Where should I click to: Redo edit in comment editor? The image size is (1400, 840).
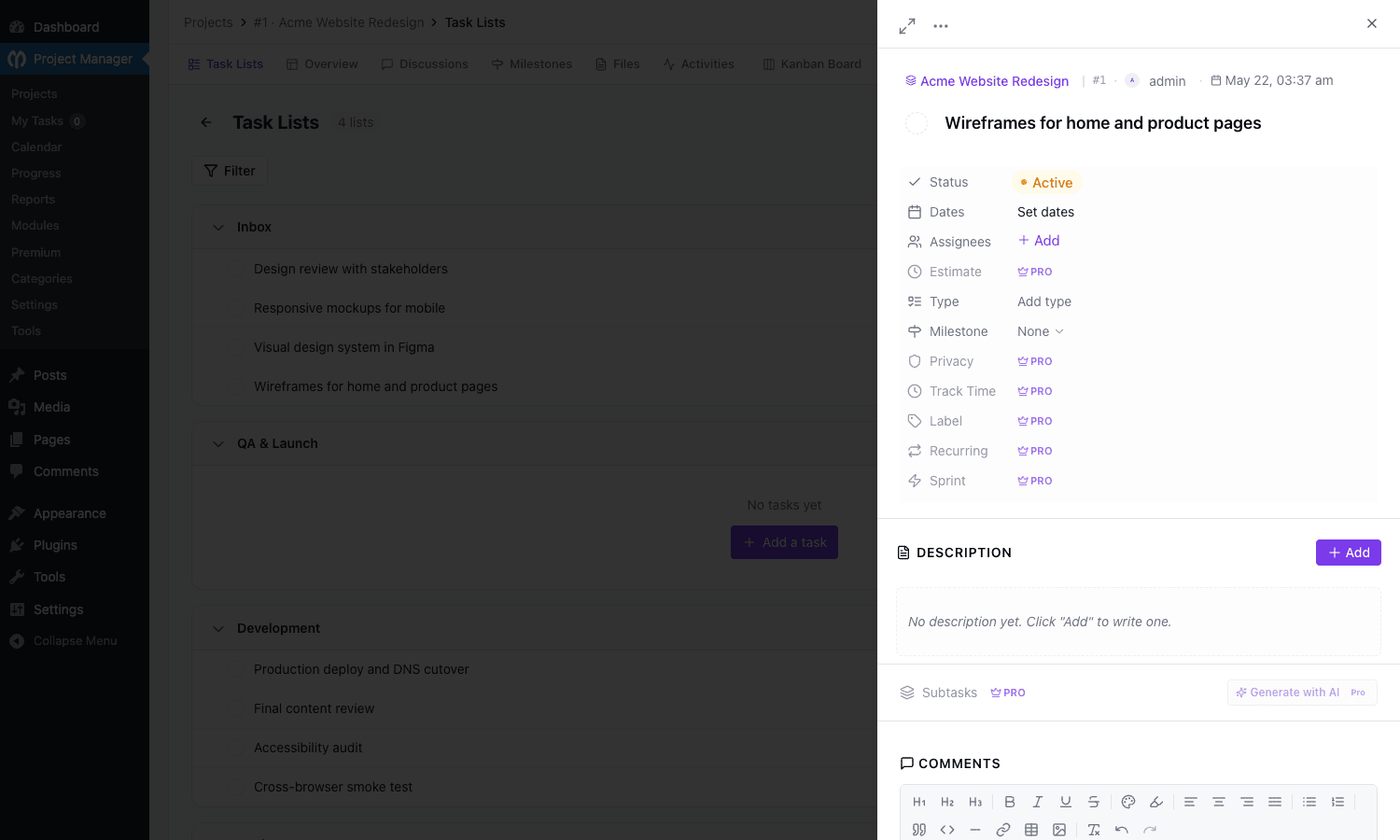click(x=1150, y=830)
